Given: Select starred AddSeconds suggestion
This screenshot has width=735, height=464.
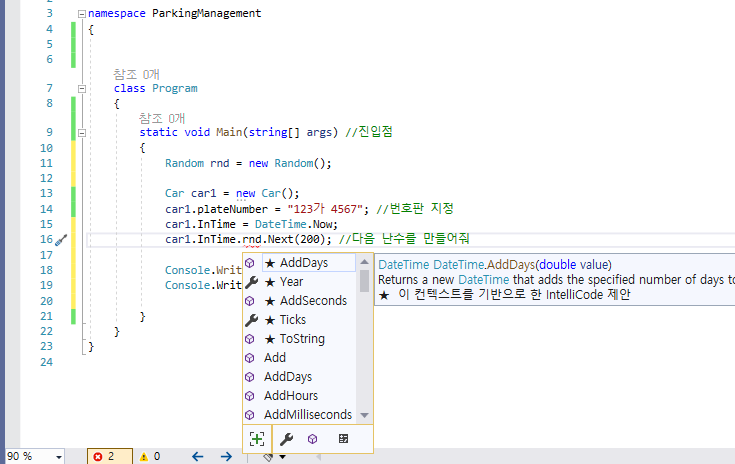Looking at the screenshot, I should click(x=306, y=301).
